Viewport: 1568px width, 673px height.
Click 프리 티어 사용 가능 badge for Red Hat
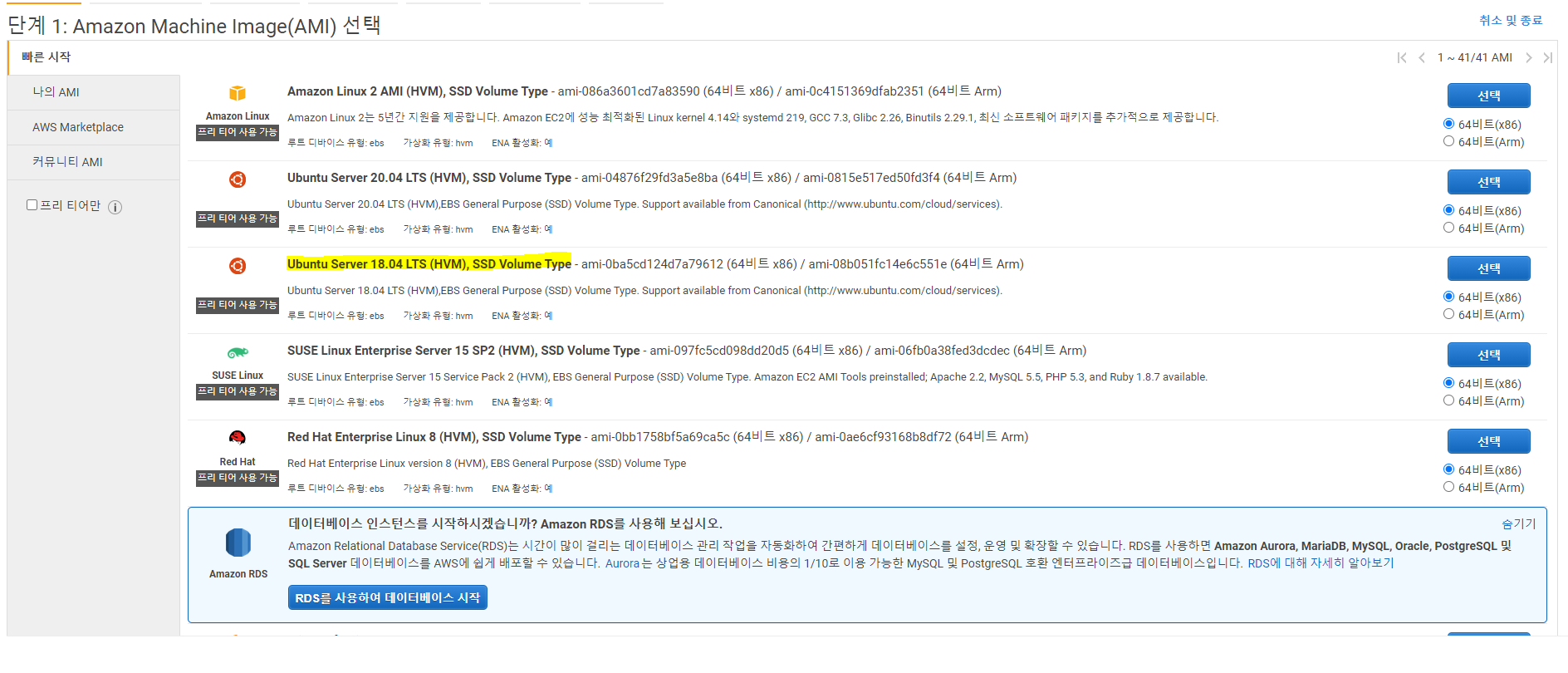(238, 478)
